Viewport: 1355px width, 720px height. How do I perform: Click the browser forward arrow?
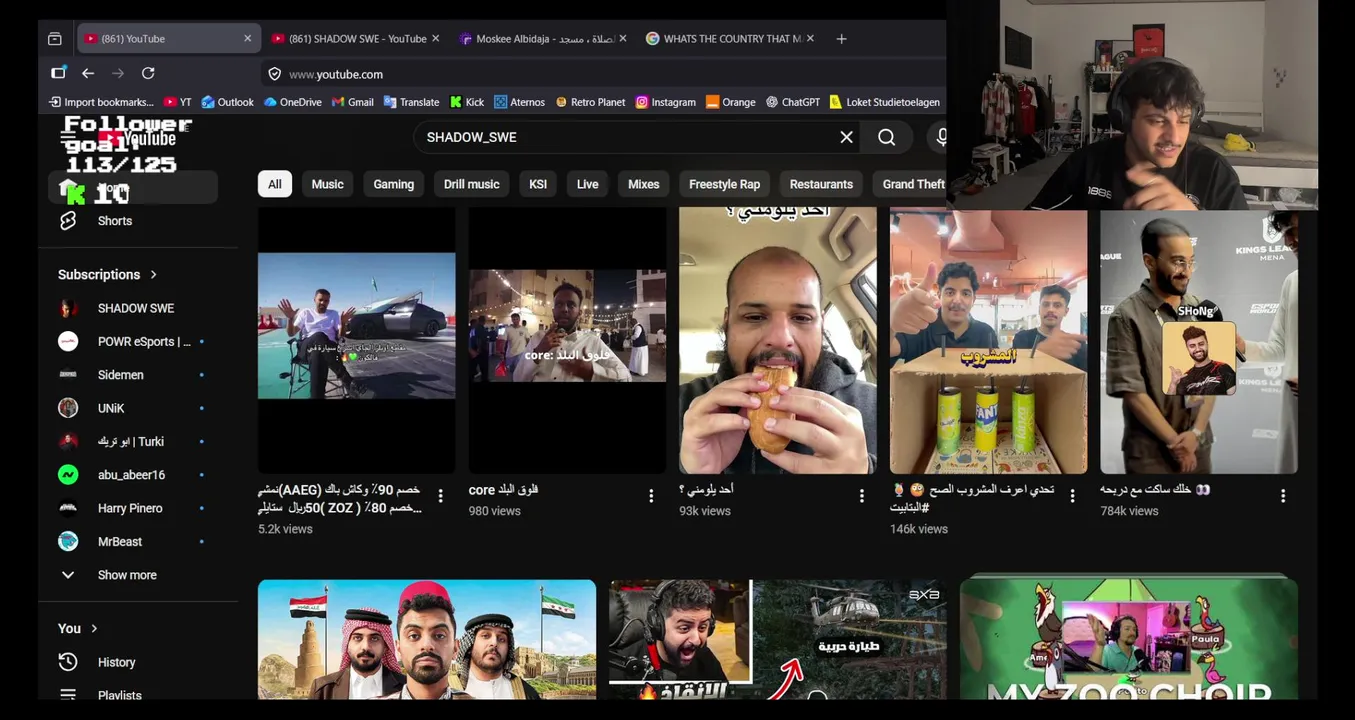click(x=118, y=73)
